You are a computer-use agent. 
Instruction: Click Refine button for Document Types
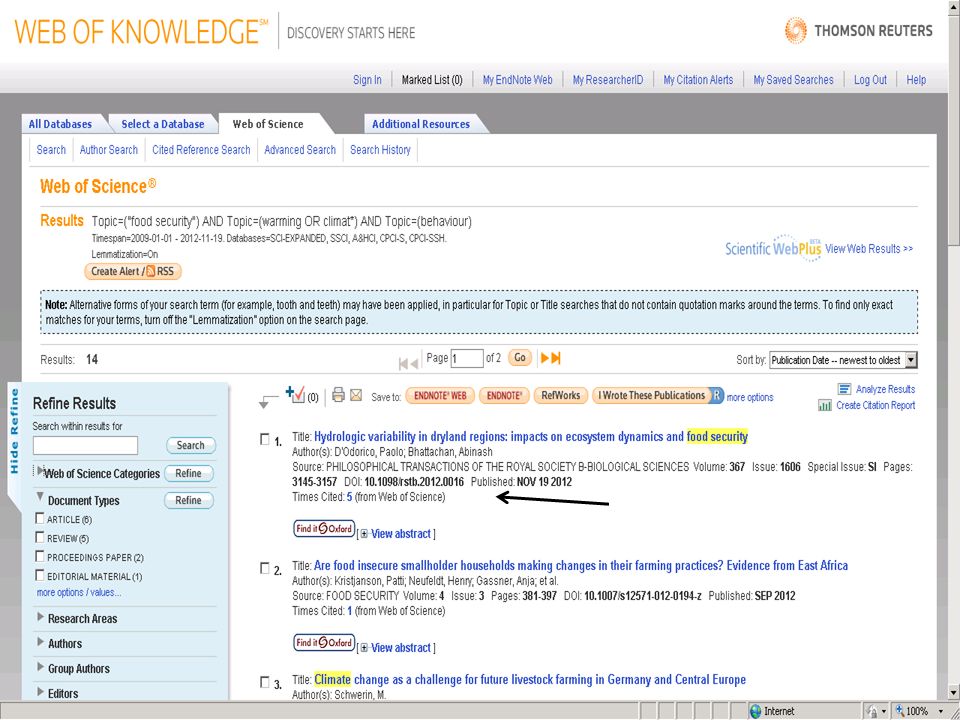pos(189,500)
